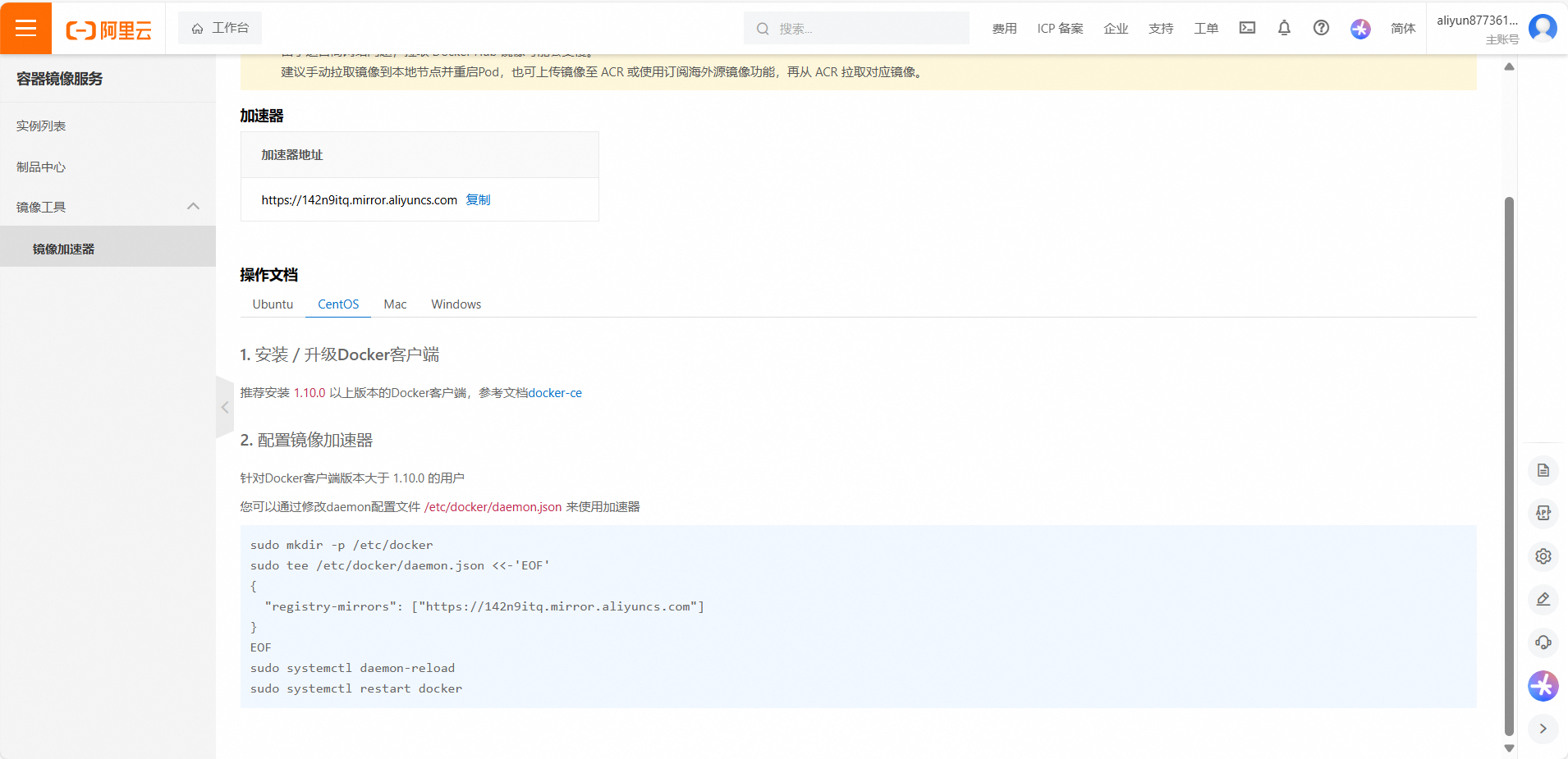Click the 容器镜像服务 sidebar title
The height and width of the screenshot is (759, 1568).
[59, 79]
